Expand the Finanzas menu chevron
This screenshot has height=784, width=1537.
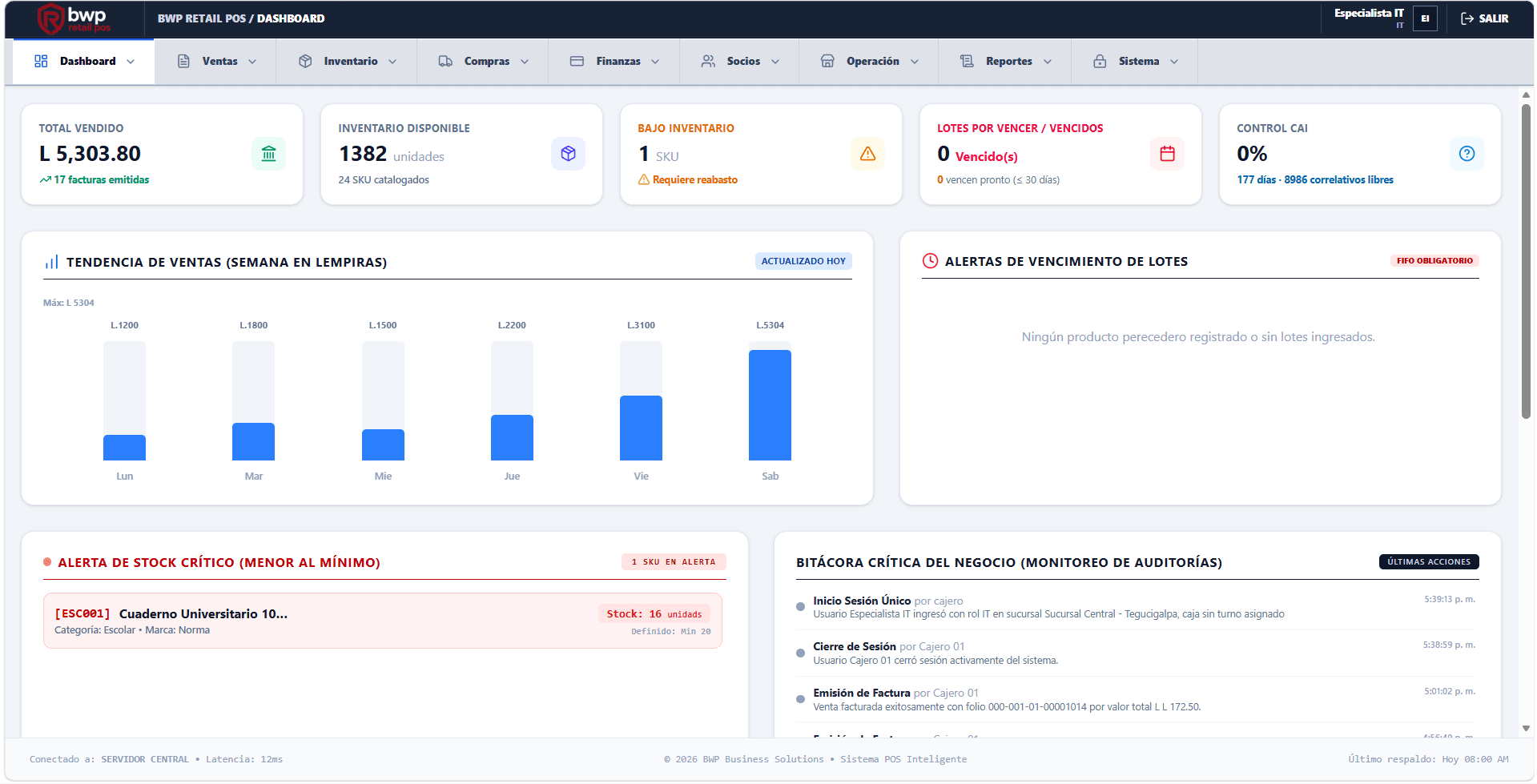tap(655, 62)
